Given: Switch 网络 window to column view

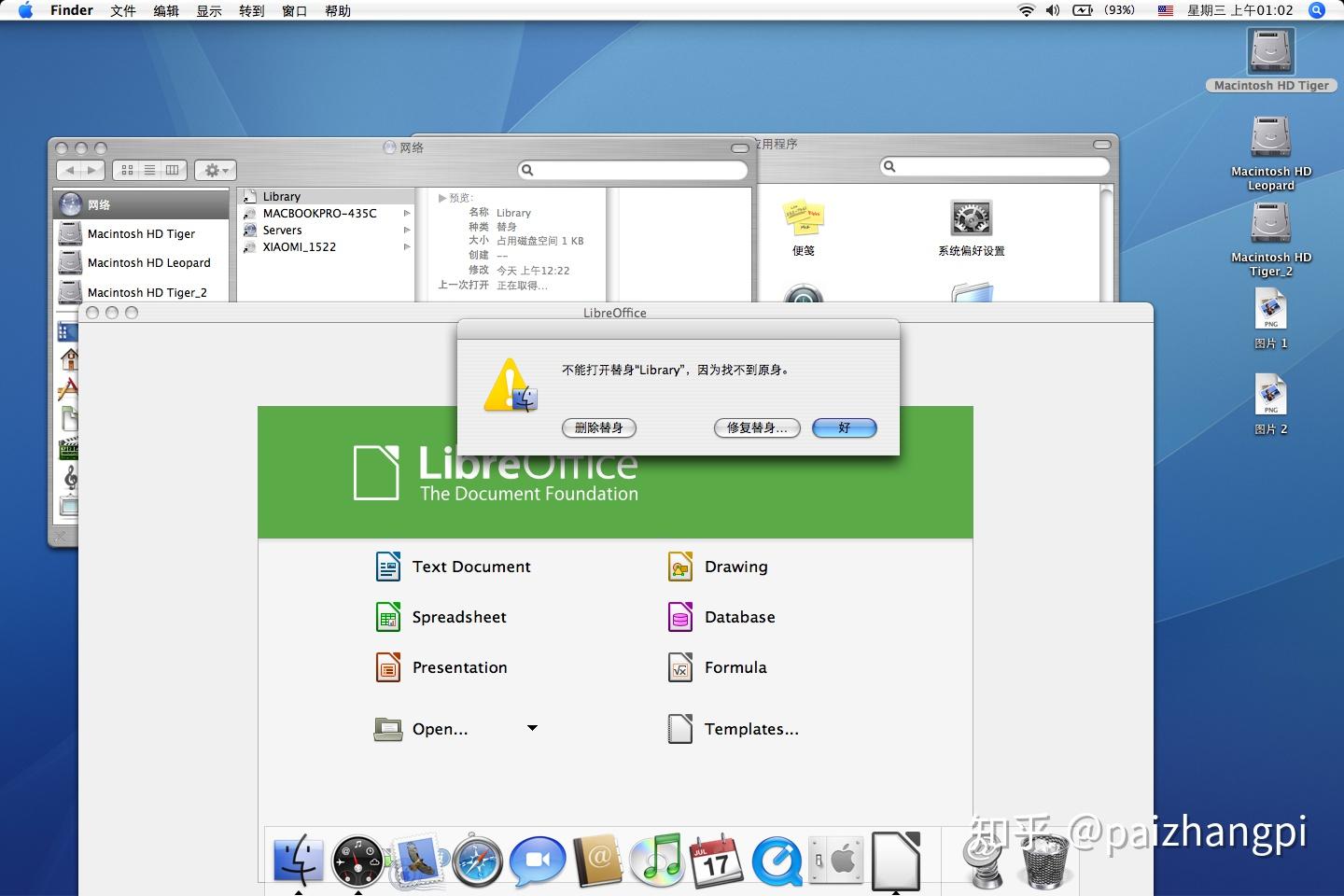Looking at the screenshot, I should 173,170.
